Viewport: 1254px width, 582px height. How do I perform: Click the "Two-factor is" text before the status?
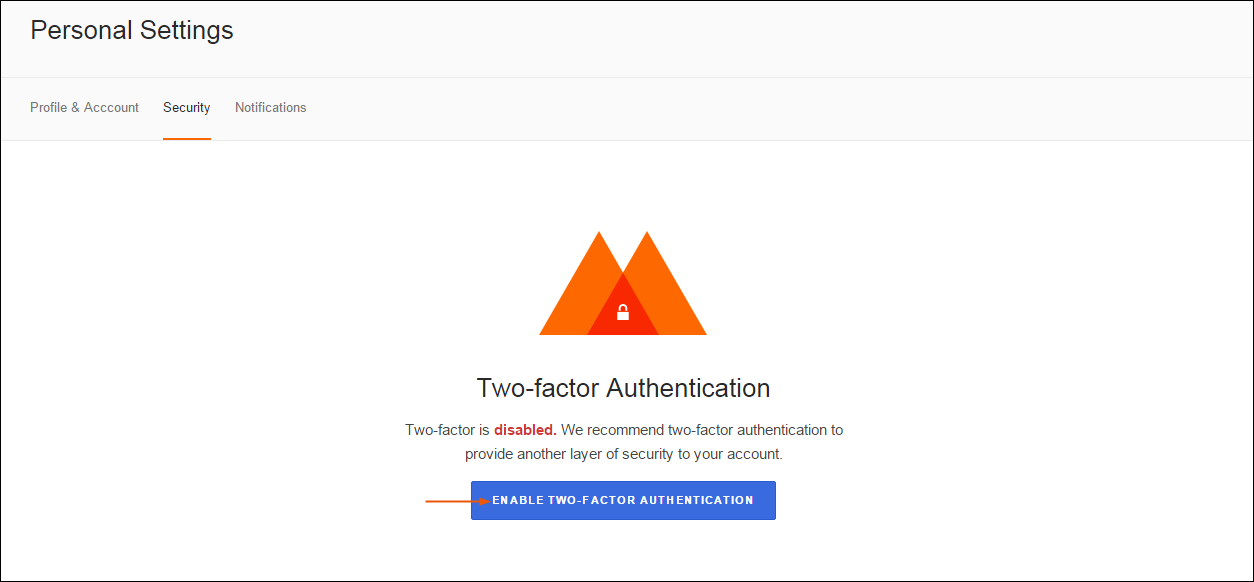pyautogui.click(x=447, y=430)
